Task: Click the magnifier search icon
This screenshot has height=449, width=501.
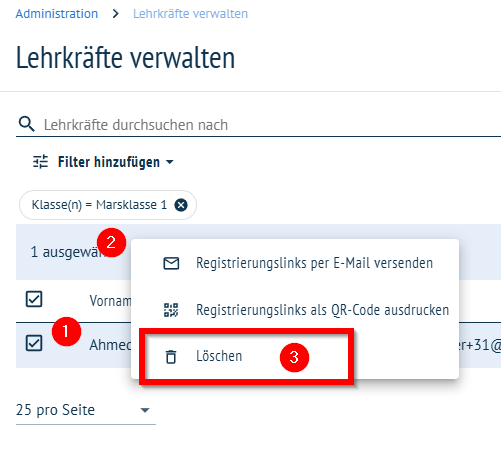Action: tap(27, 124)
